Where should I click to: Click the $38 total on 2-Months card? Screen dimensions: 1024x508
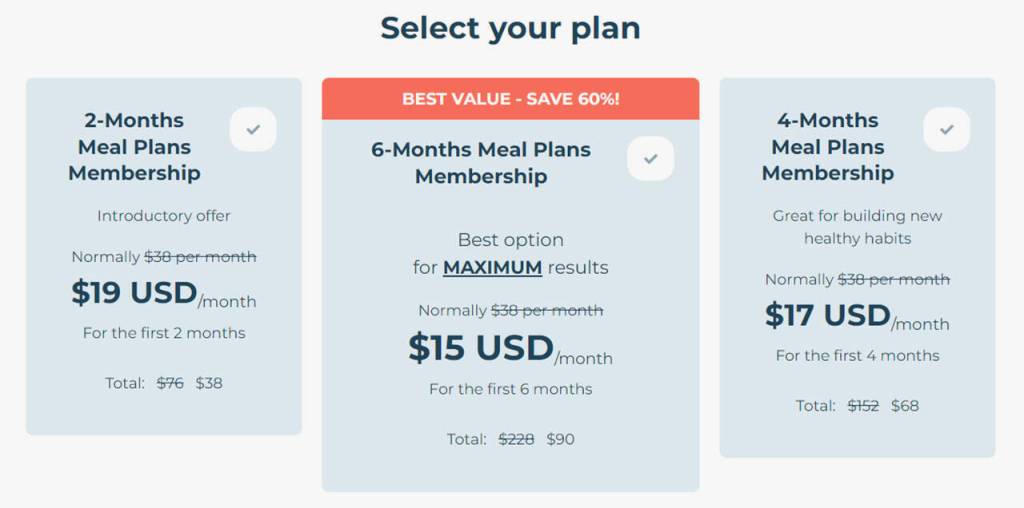[x=209, y=383]
